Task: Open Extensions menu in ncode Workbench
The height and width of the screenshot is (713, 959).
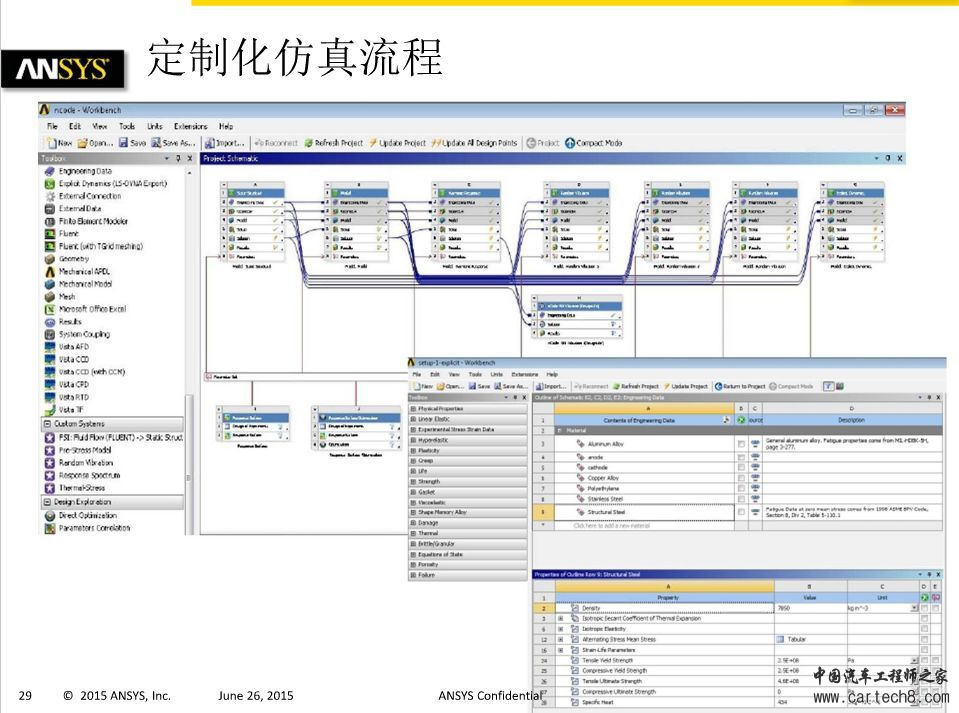Action: pyautogui.click(x=191, y=127)
